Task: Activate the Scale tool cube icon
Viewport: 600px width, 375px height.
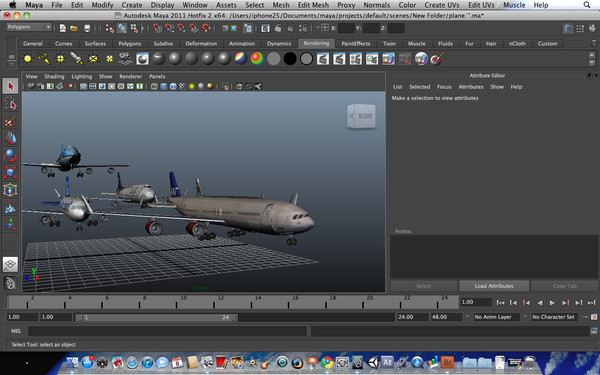Action: (x=10, y=173)
